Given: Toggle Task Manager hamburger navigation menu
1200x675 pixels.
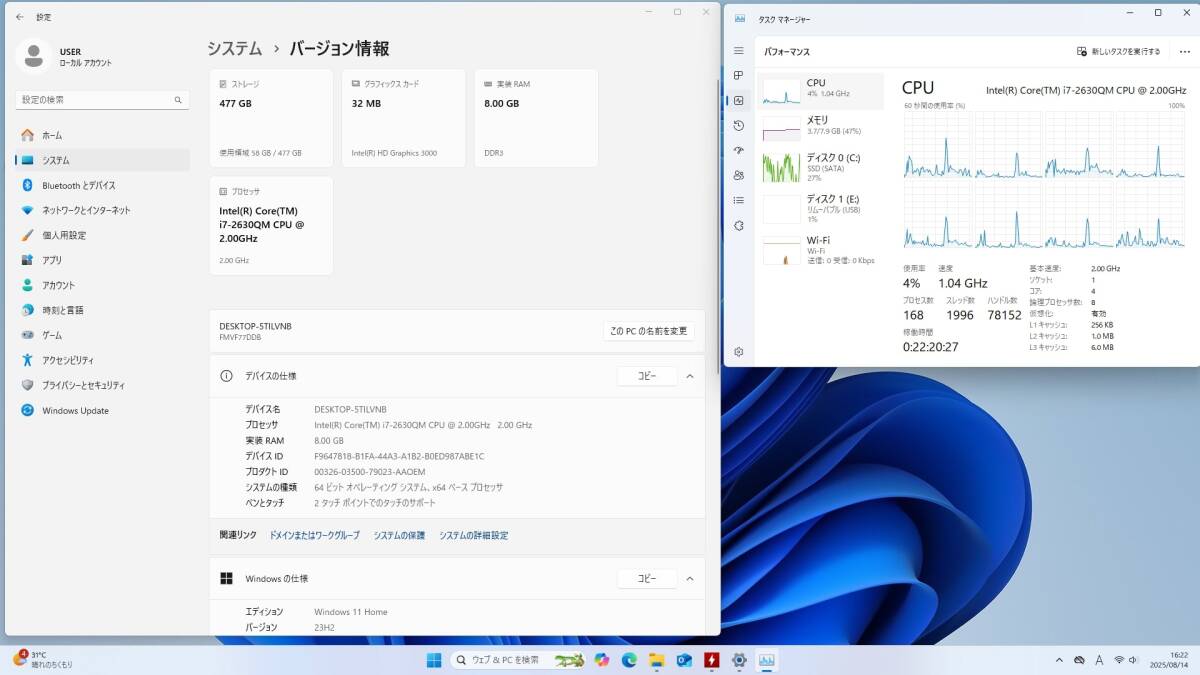Looking at the screenshot, I should coord(739,50).
